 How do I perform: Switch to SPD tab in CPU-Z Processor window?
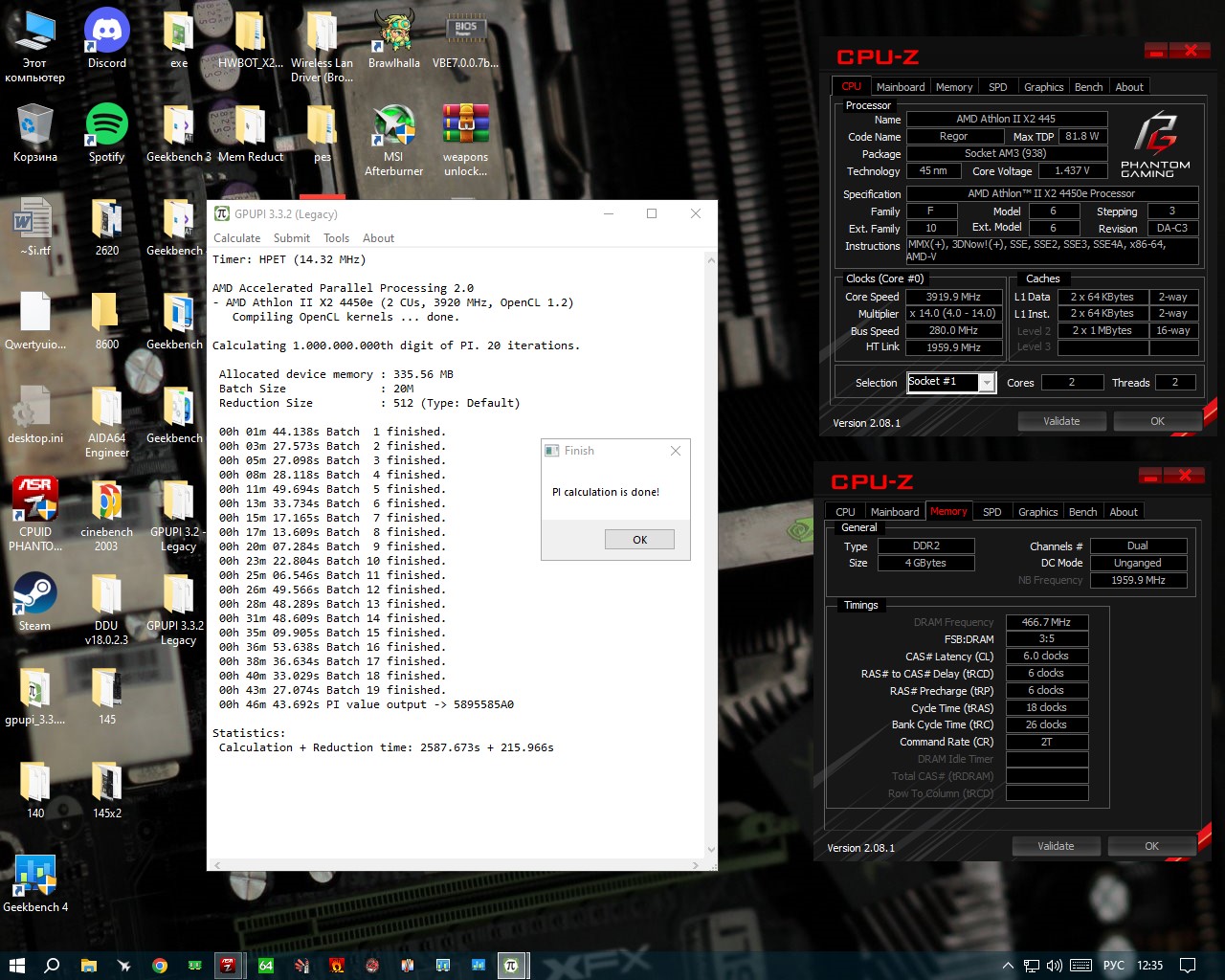[x=997, y=87]
